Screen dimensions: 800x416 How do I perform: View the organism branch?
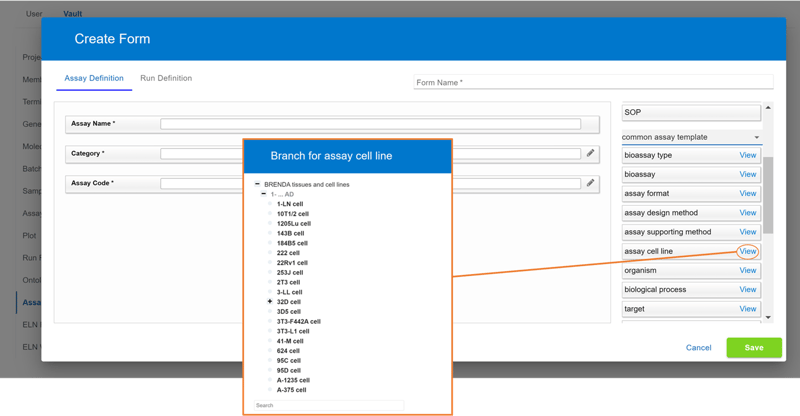747,271
